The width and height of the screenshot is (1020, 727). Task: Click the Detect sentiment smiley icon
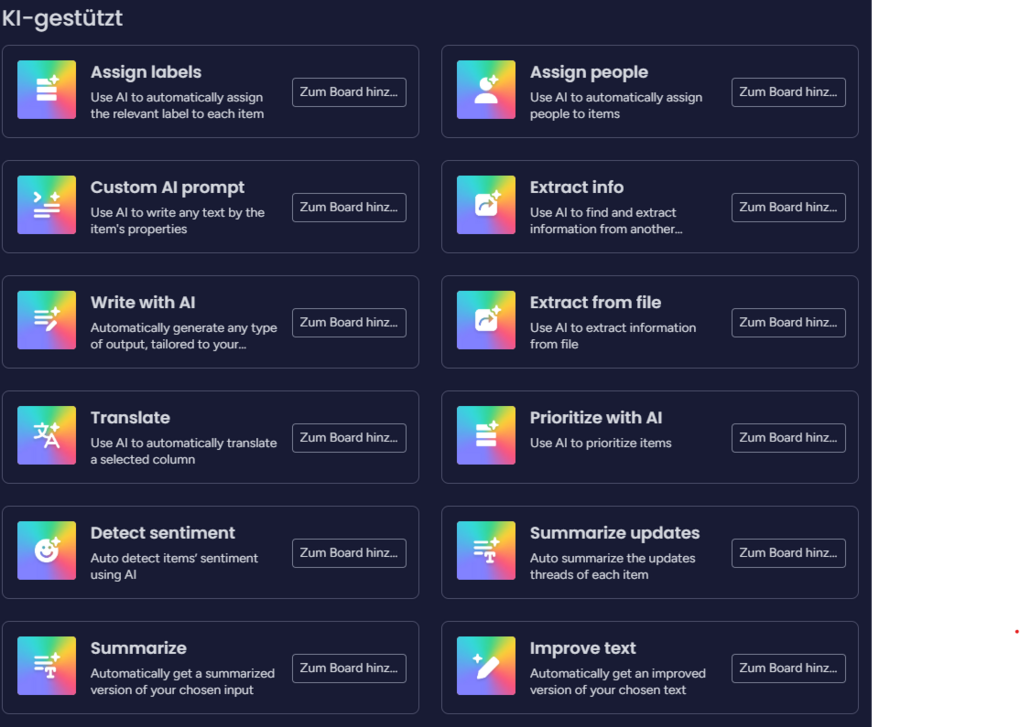pos(47,550)
